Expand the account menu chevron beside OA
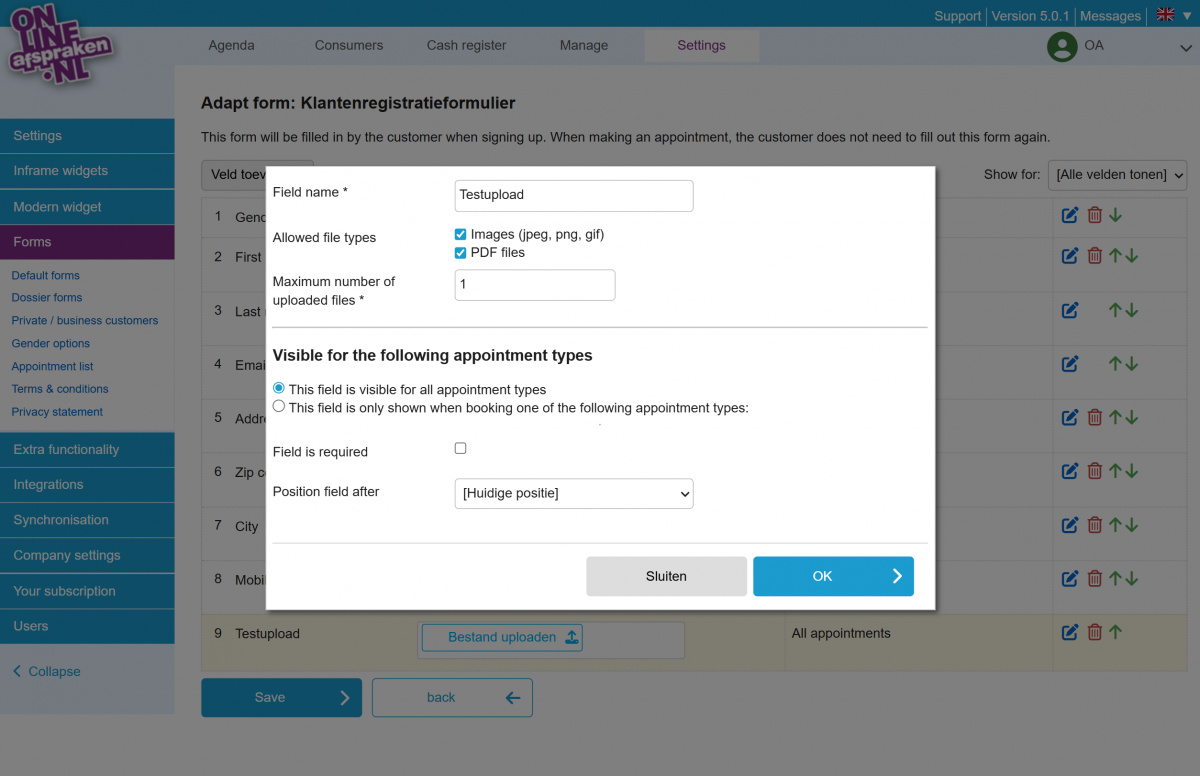Viewport: 1200px width, 776px height. [x=1188, y=46]
